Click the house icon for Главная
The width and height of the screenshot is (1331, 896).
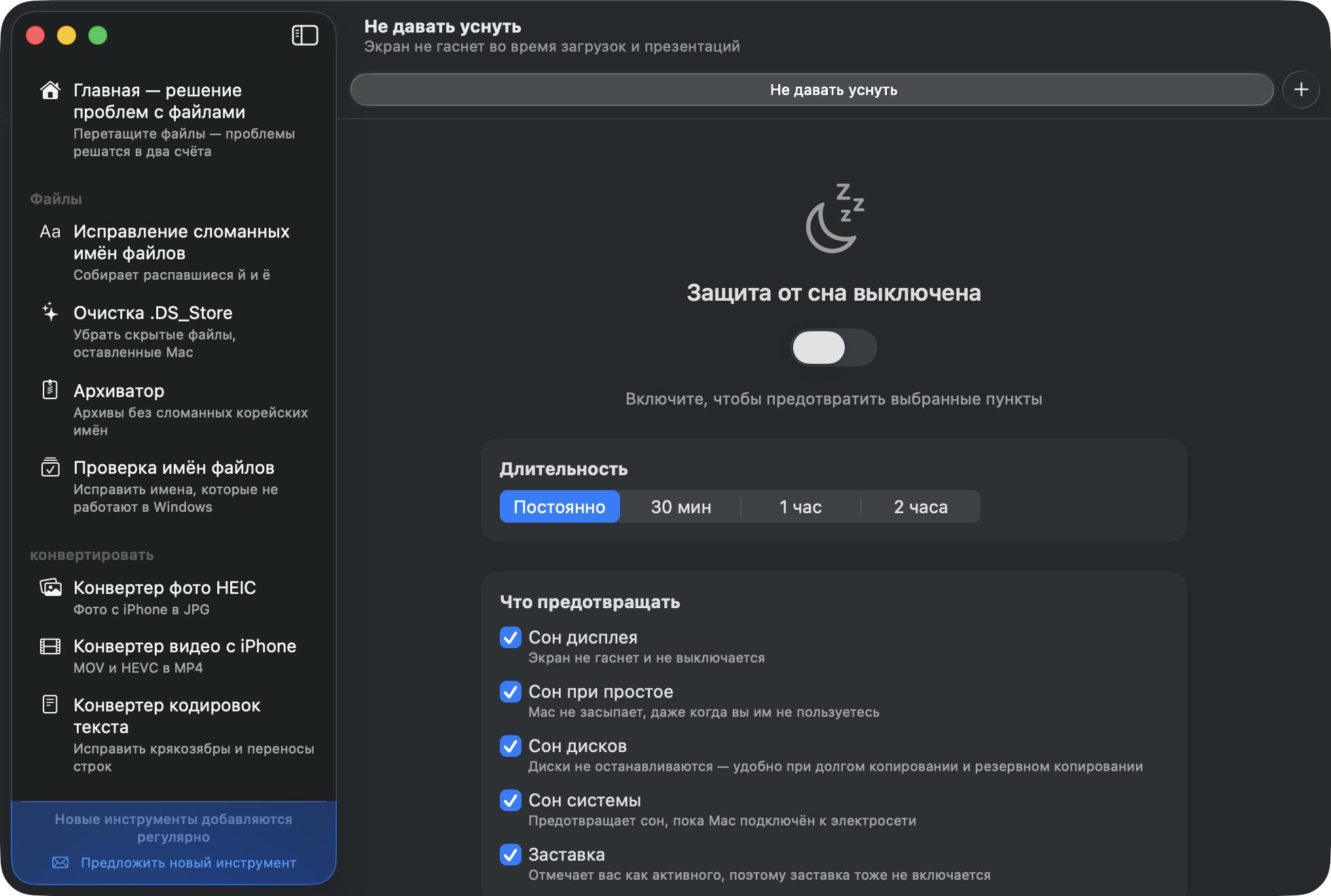click(x=50, y=90)
